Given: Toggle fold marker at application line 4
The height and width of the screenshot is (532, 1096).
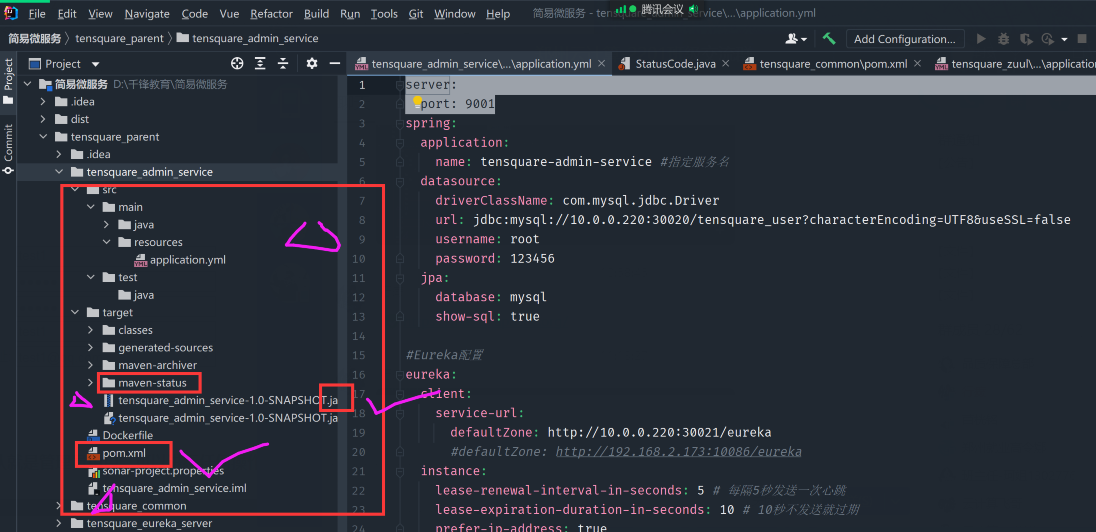Looking at the screenshot, I should [x=400, y=143].
